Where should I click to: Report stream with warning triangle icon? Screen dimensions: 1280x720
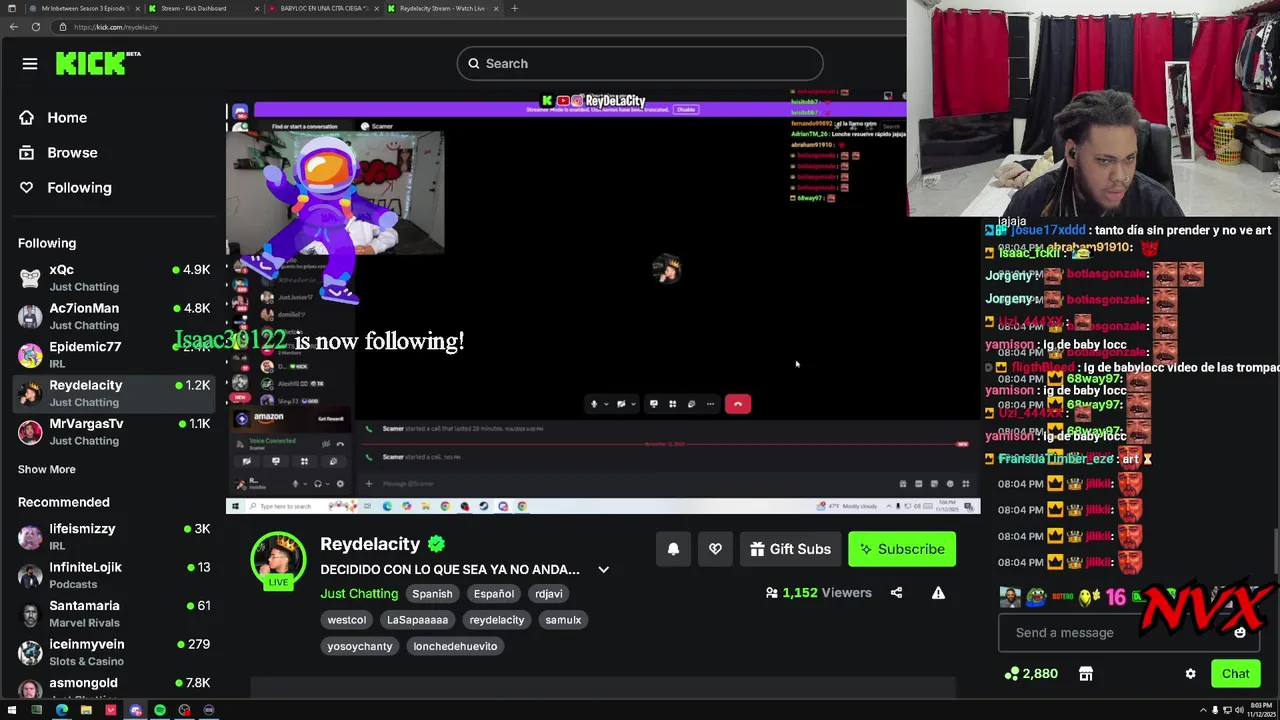938,593
